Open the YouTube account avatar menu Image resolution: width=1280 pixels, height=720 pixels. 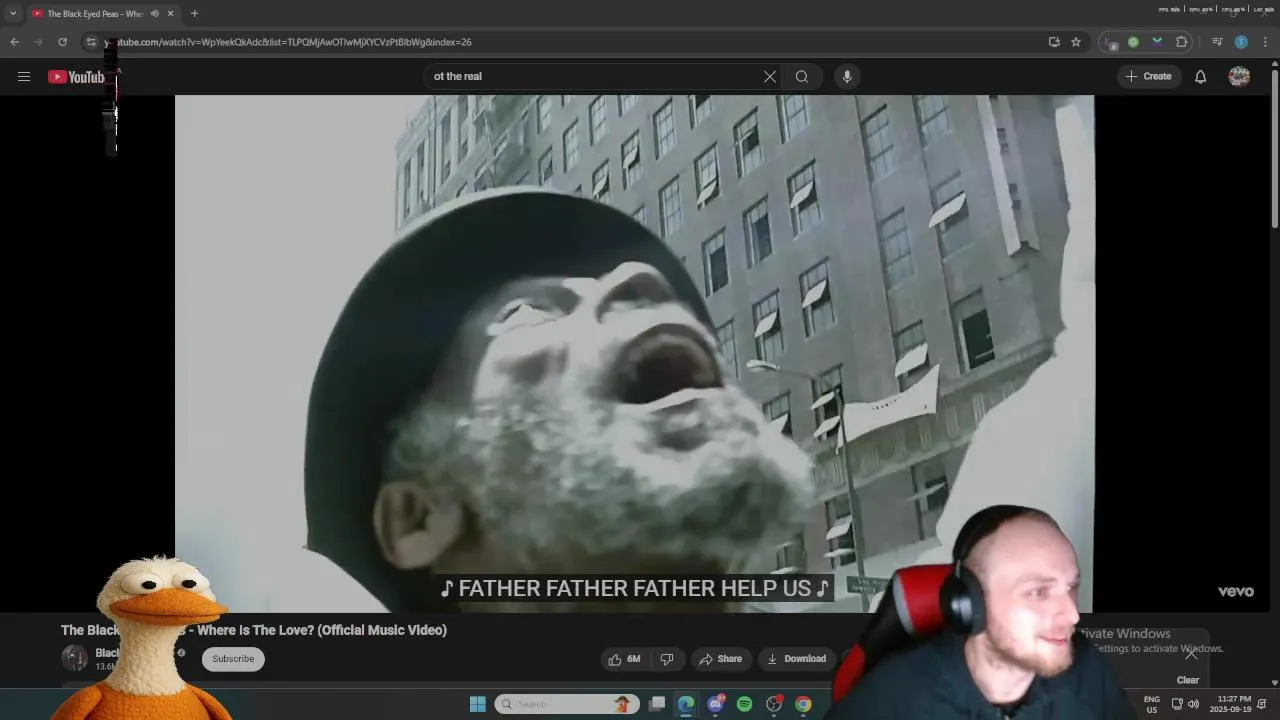(1239, 76)
